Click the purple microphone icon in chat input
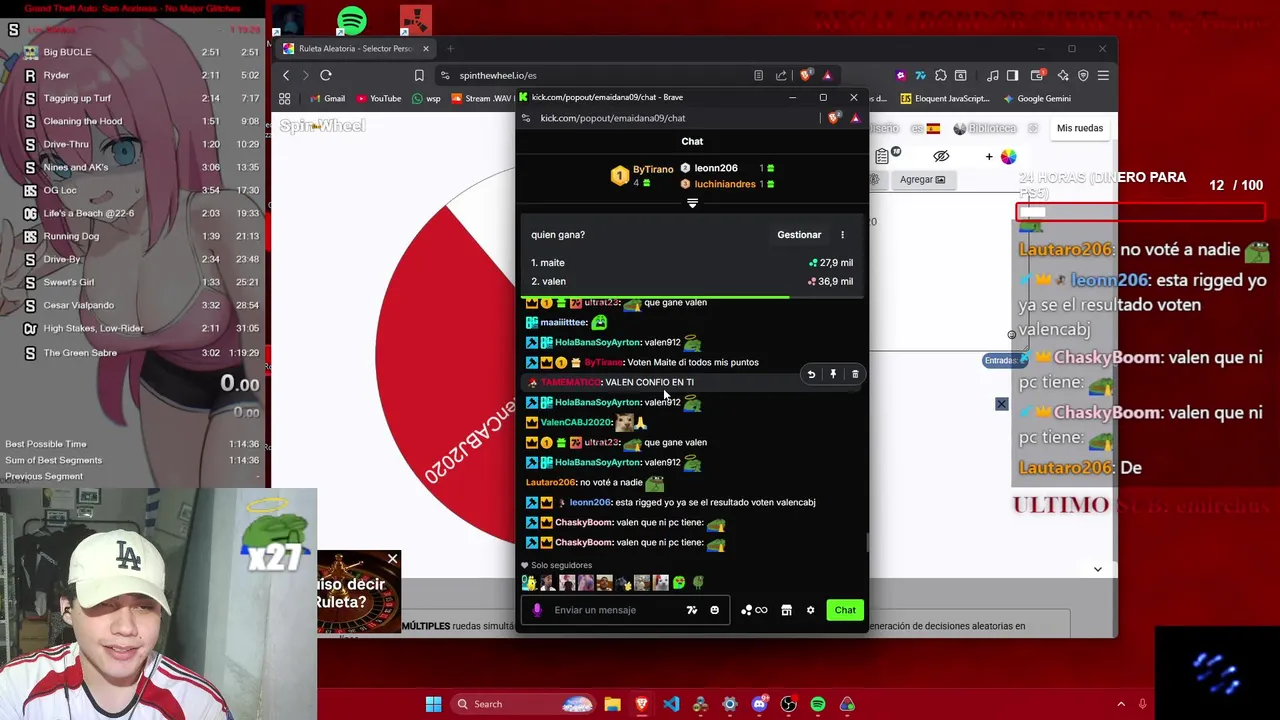Image resolution: width=1280 pixels, height=720 pixels. click(x=537, y=610)
